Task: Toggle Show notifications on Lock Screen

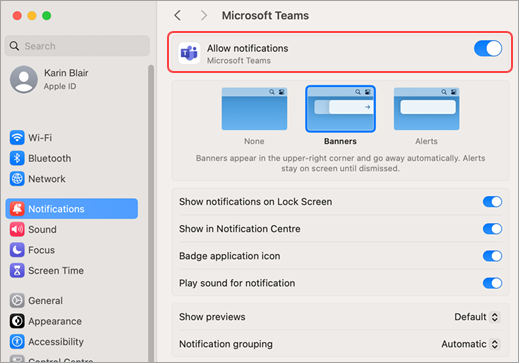Action: (492, 202)
